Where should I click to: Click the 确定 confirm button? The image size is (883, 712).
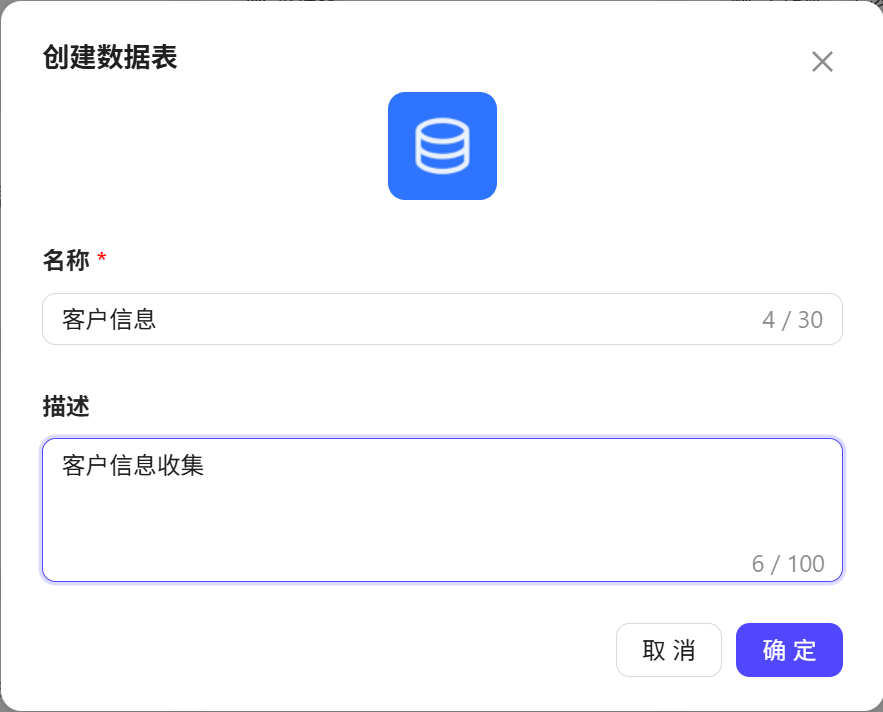tap(789, 650)
